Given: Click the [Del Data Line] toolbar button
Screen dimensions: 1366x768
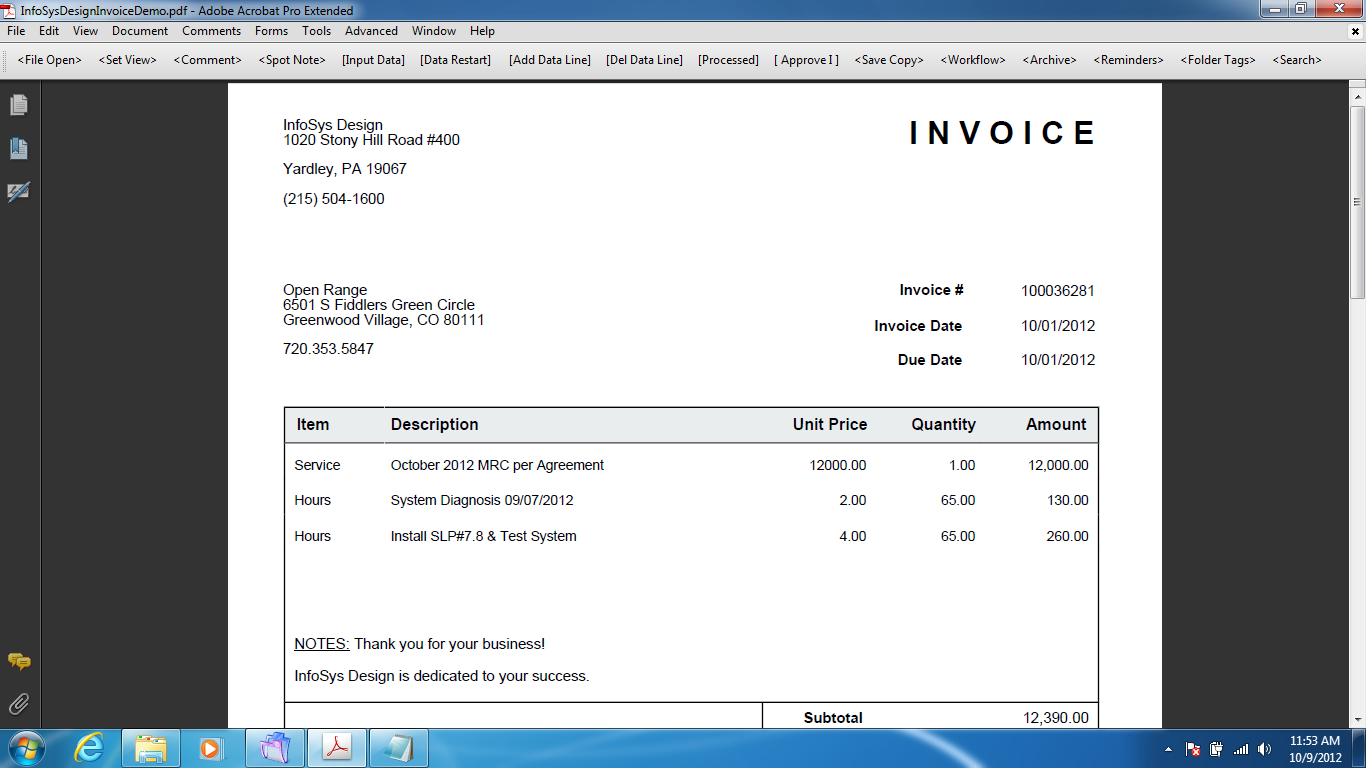Looking at the screenshot, I should [x=645, y=60].
